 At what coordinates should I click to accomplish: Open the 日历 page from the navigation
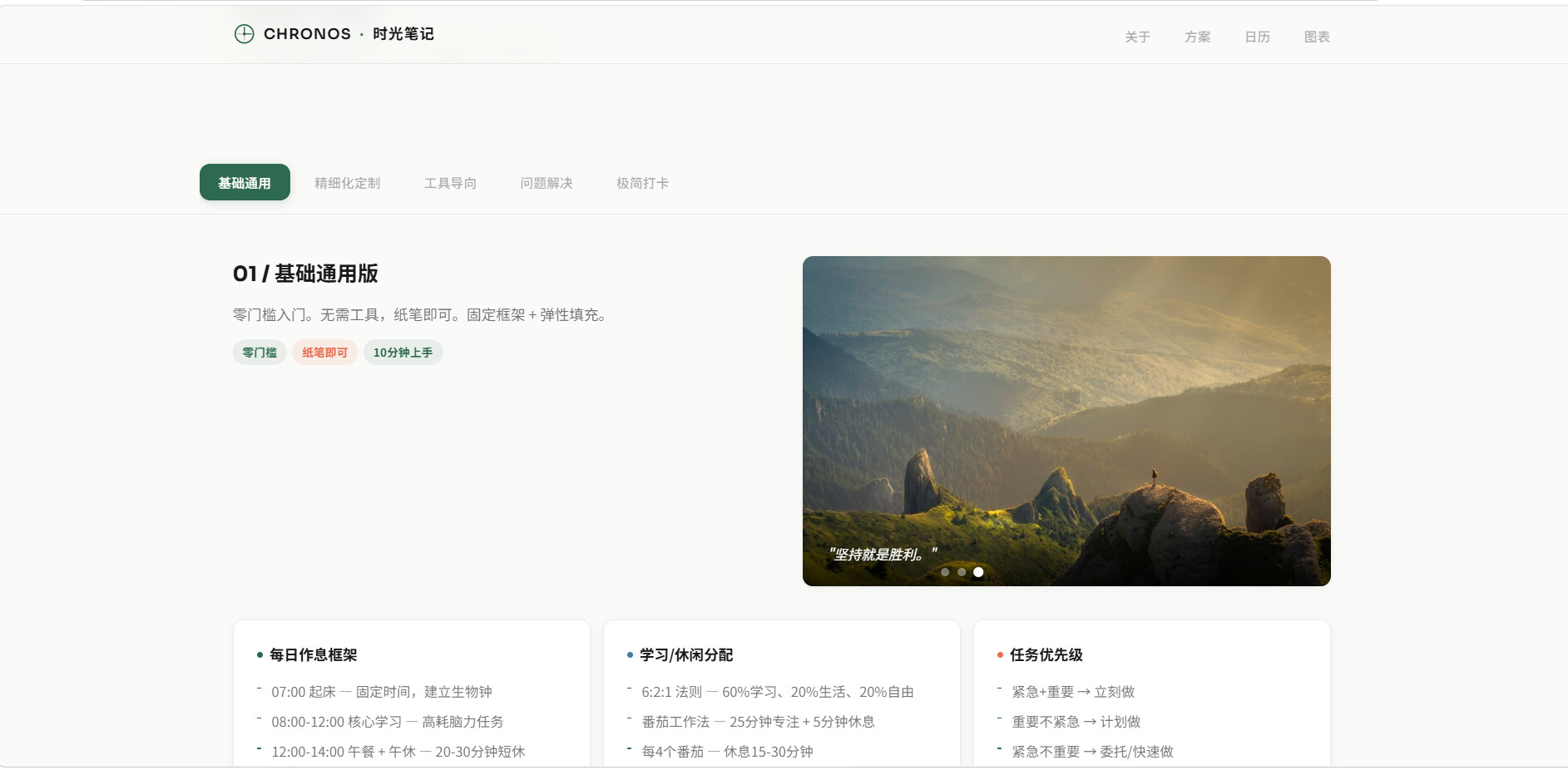coord(1257,37)
